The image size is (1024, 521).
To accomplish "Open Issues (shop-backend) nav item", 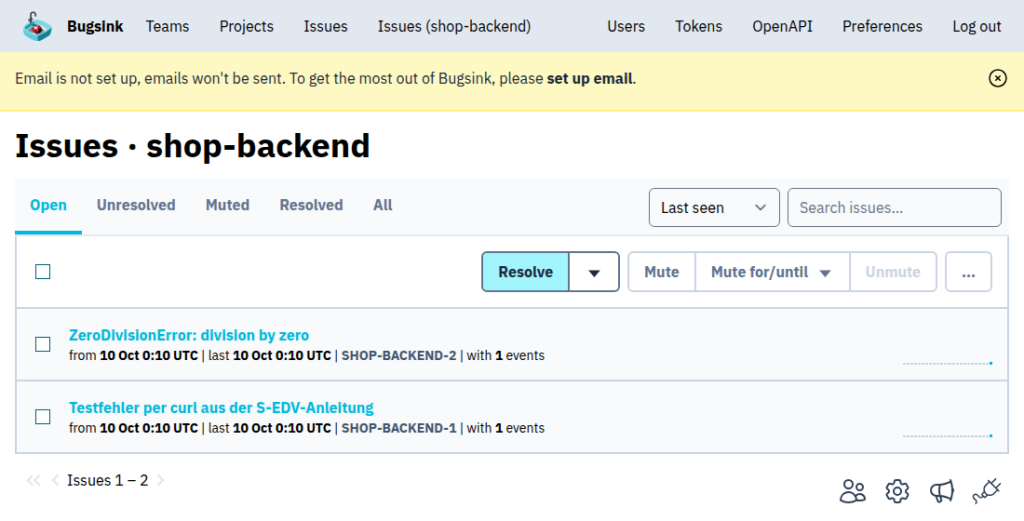I will coord(454,27).
